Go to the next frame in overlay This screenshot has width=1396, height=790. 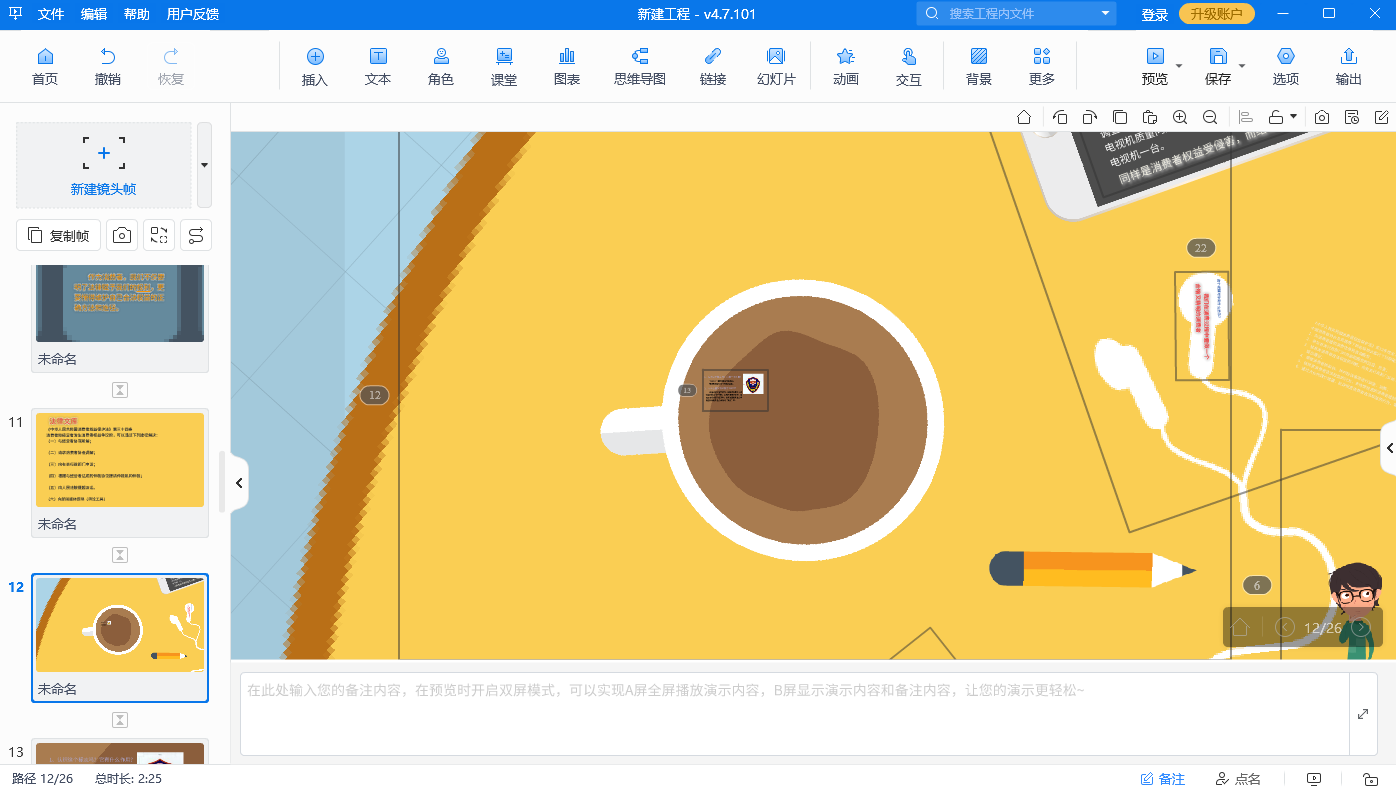(1360, 628)
